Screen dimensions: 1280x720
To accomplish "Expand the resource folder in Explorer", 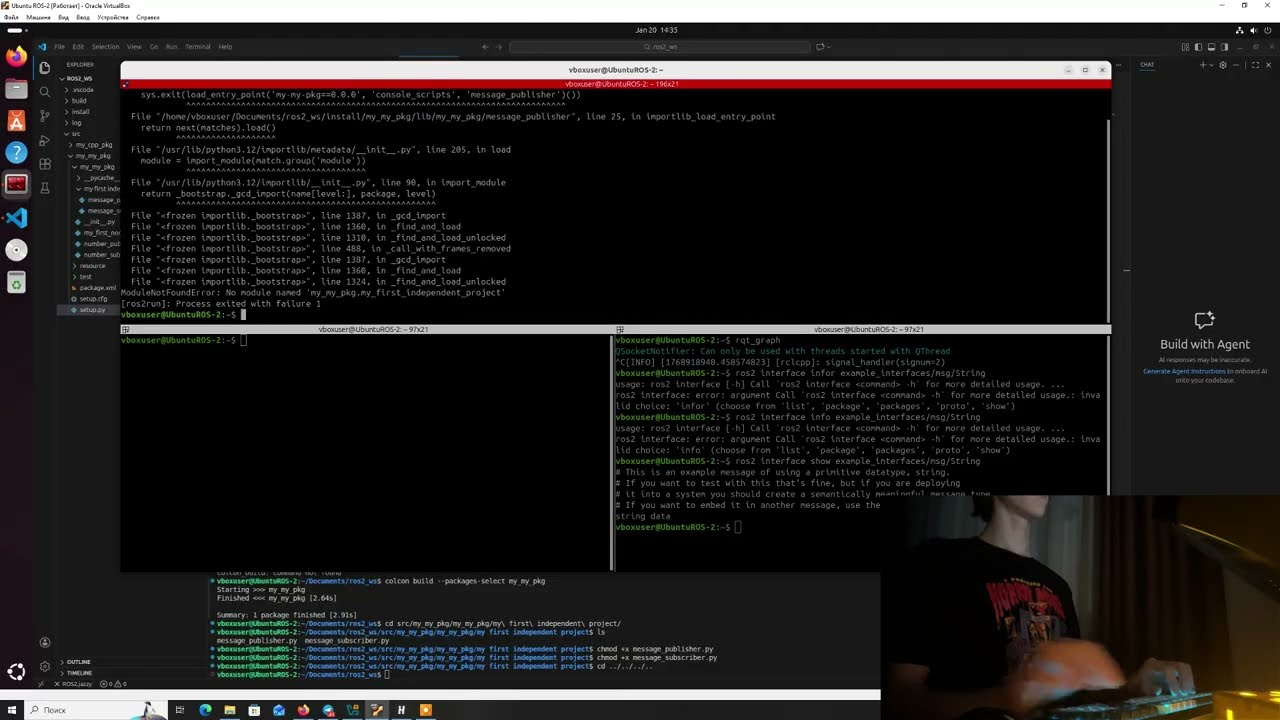I will coord(92,266).
